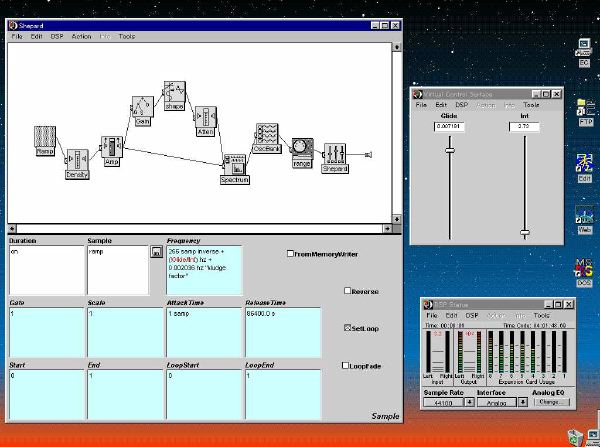Image resolution: width=600 pixels, height=447 pixels.
Task: Click into the Frequency parameter field
Action: click(204, 270)
